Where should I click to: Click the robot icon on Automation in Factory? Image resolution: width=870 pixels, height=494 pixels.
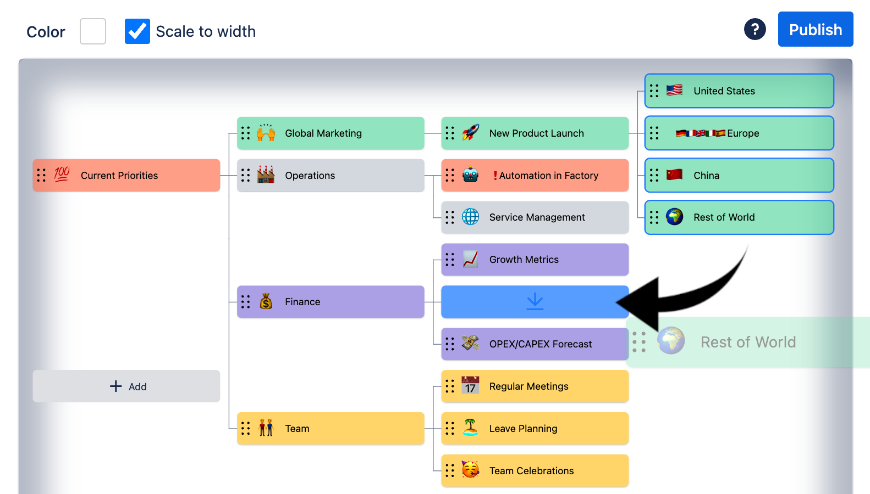pyautogui.click(x=470, y=175)
